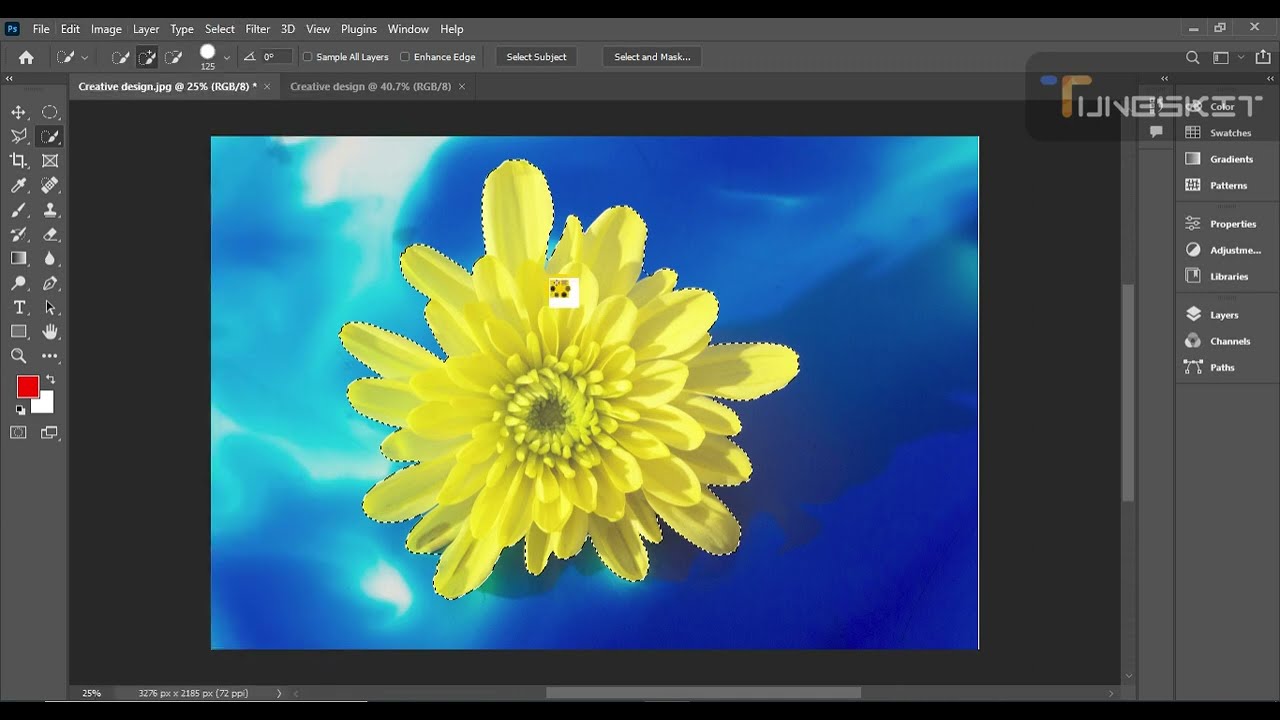This screenshot has height=720, width=1280.
Task: Open the File menu
Action: coord(41,29)
